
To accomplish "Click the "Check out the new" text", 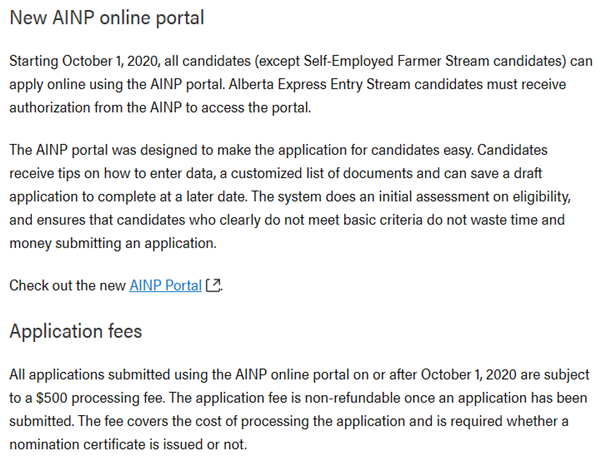I will click(x=67, y=285).
